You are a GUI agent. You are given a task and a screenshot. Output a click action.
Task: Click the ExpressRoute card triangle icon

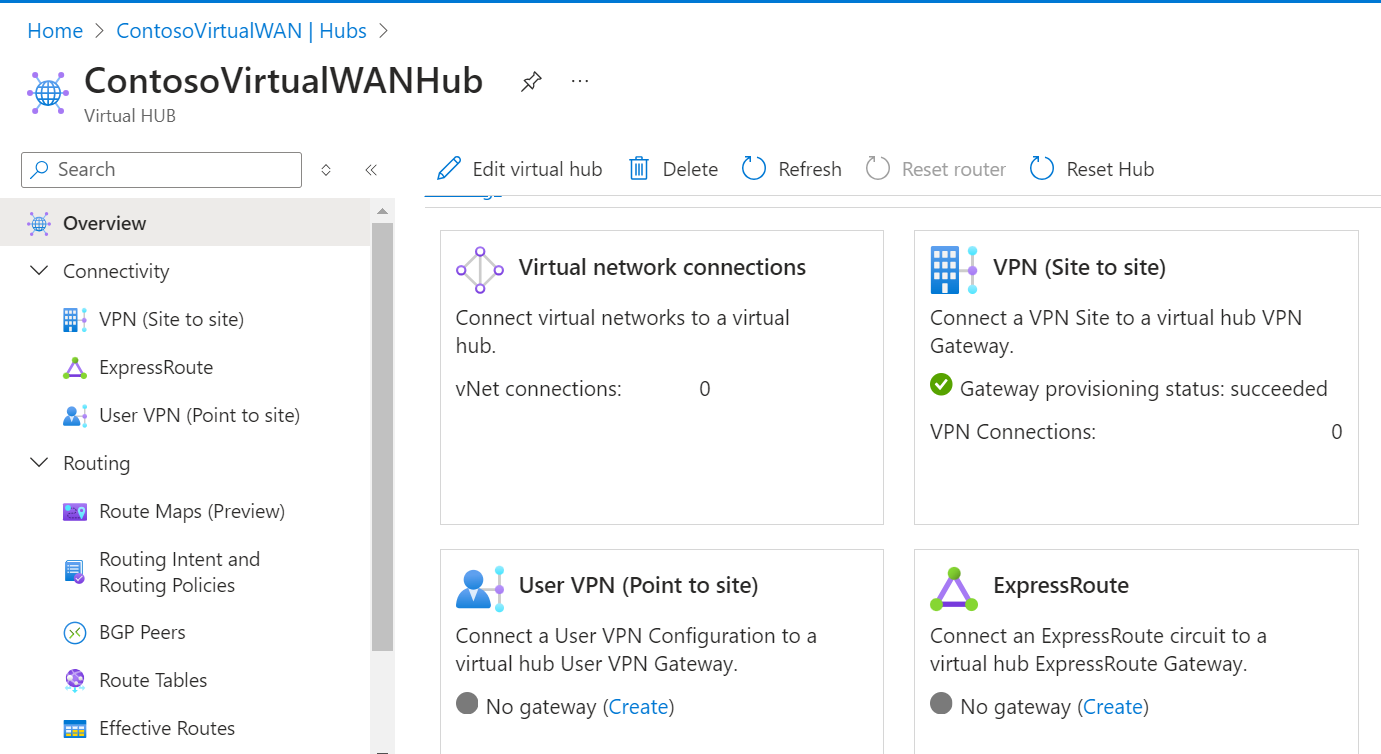click(954, 588)
